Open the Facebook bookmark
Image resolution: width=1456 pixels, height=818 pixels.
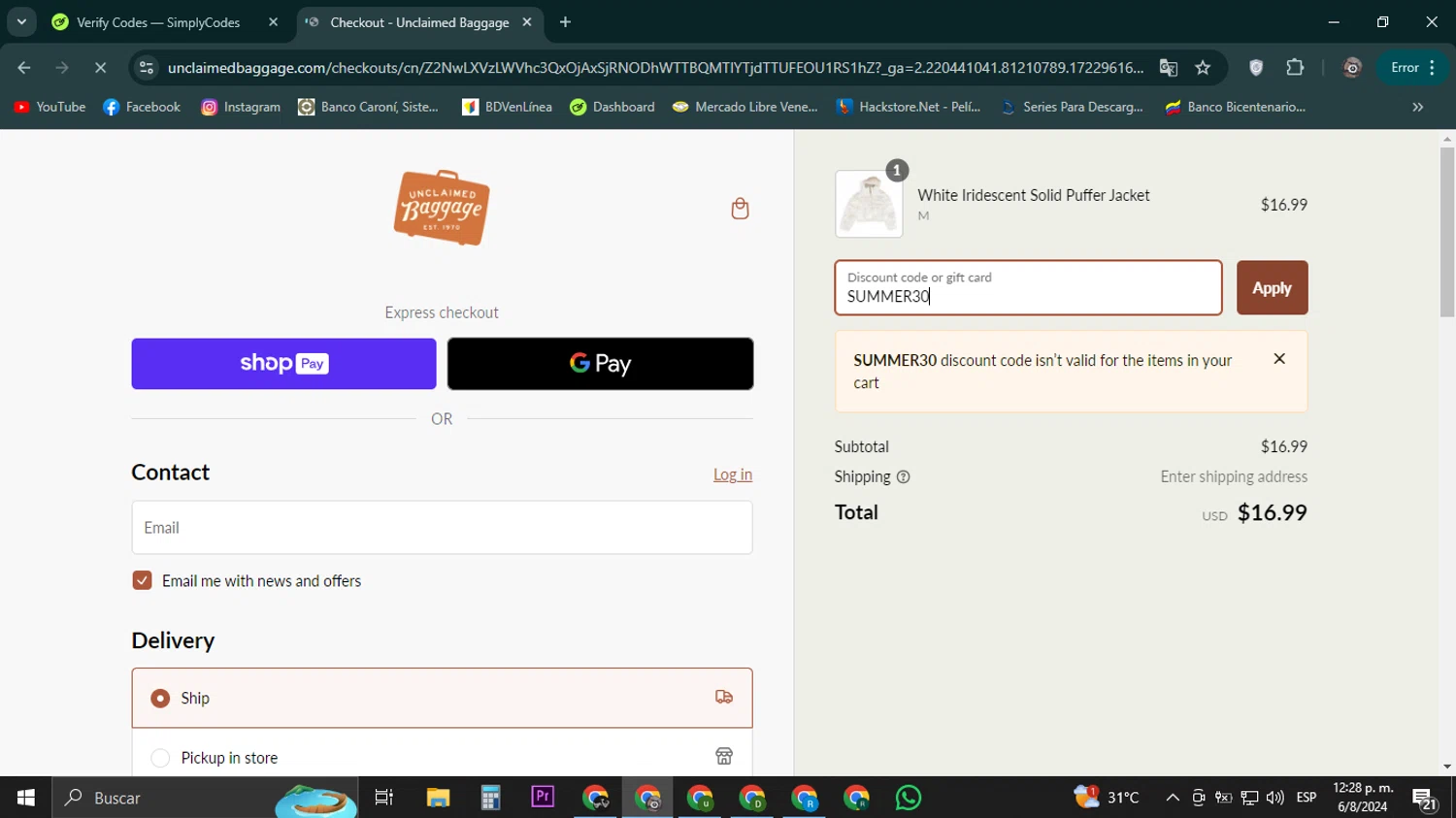[x=142, y=107]
